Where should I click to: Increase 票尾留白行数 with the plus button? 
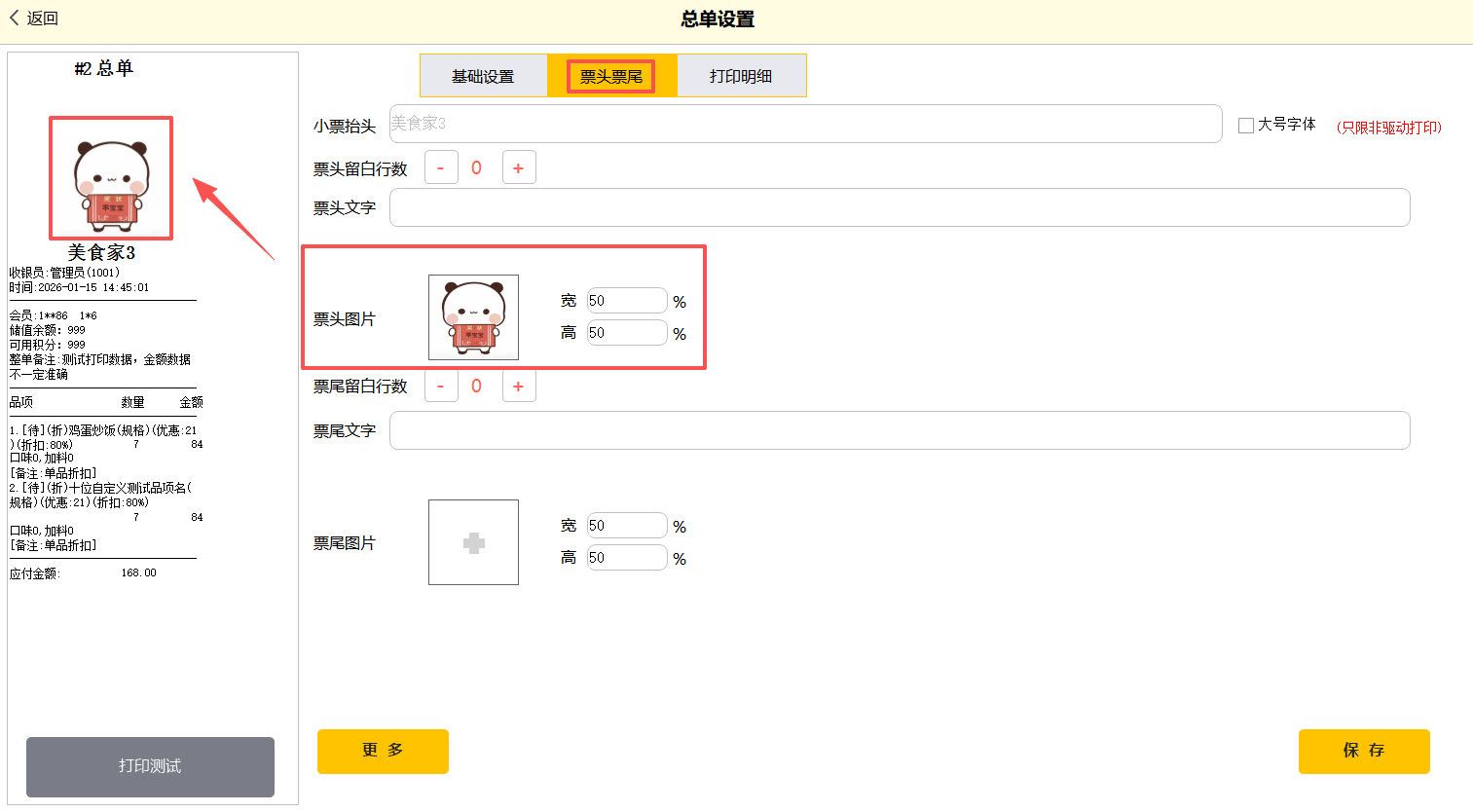(519, 386)
